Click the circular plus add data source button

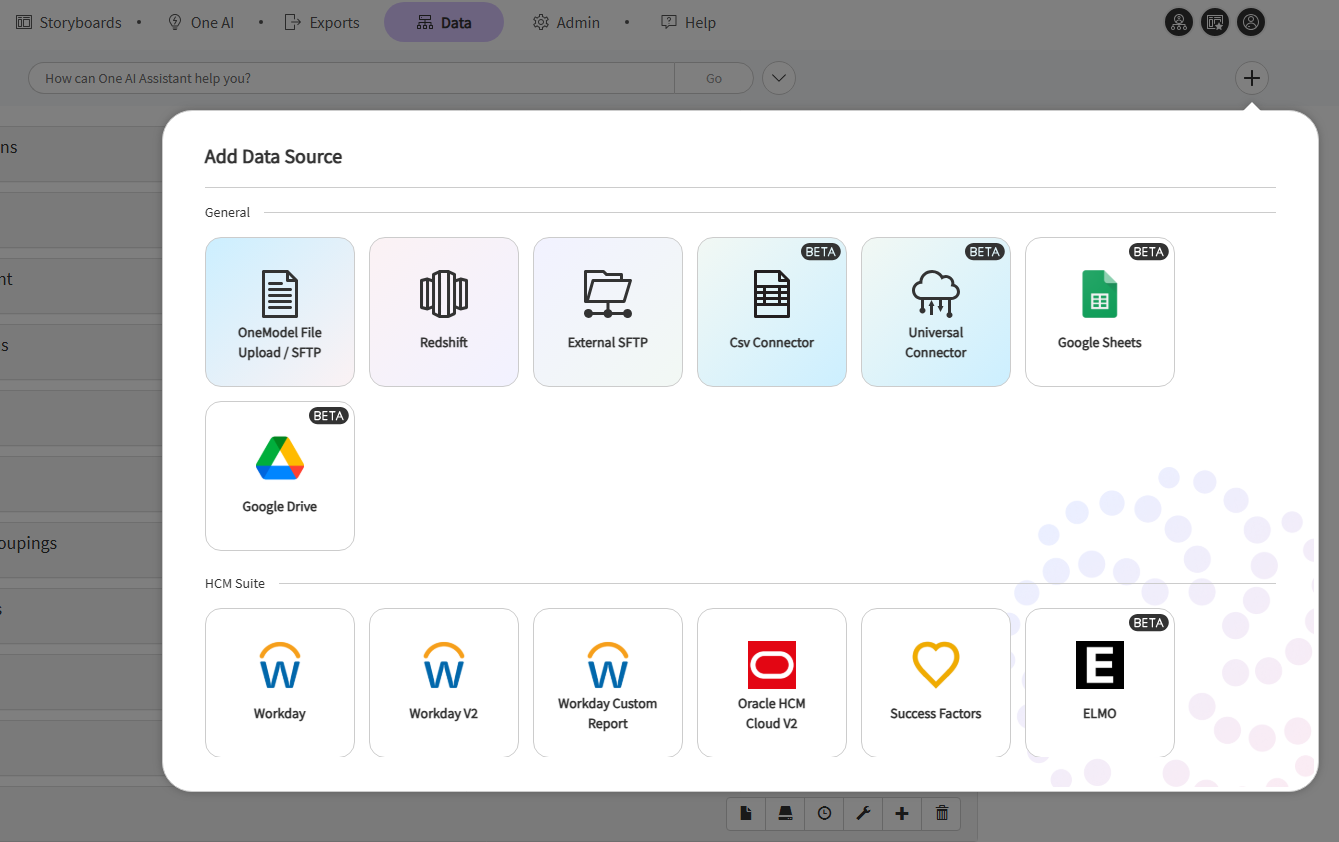[x=1251, y=78]
